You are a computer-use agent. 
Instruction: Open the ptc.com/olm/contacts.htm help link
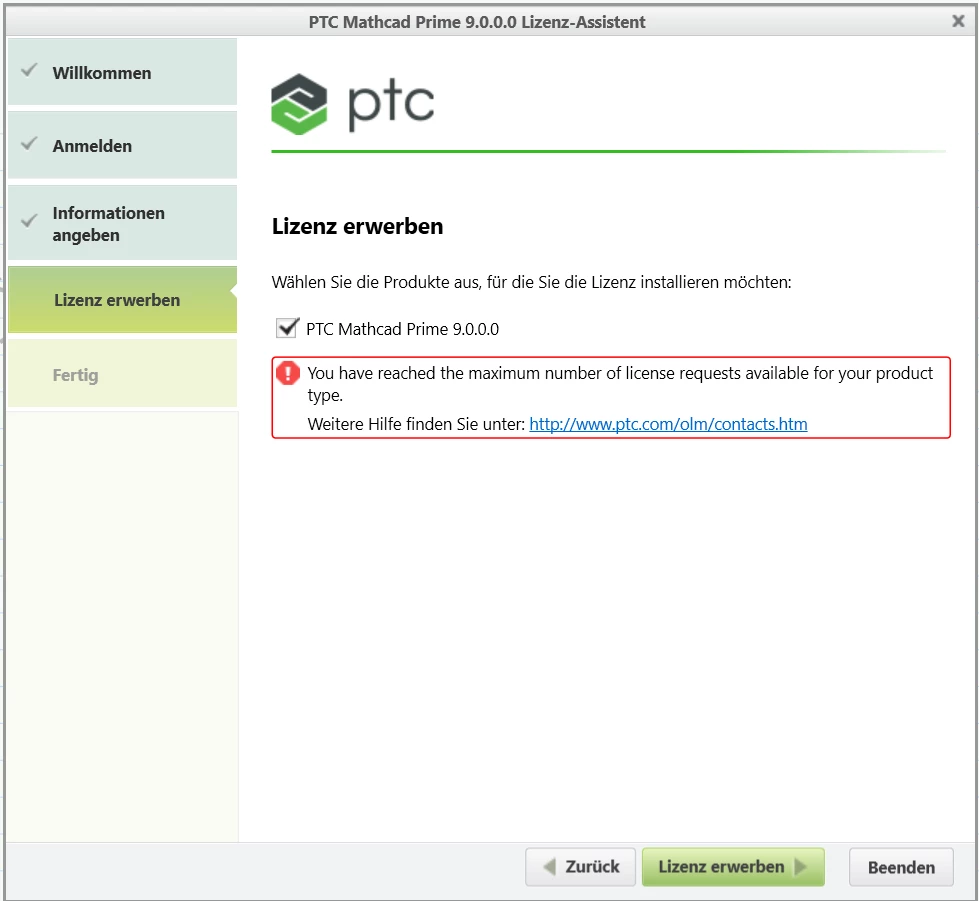point(668,424)
